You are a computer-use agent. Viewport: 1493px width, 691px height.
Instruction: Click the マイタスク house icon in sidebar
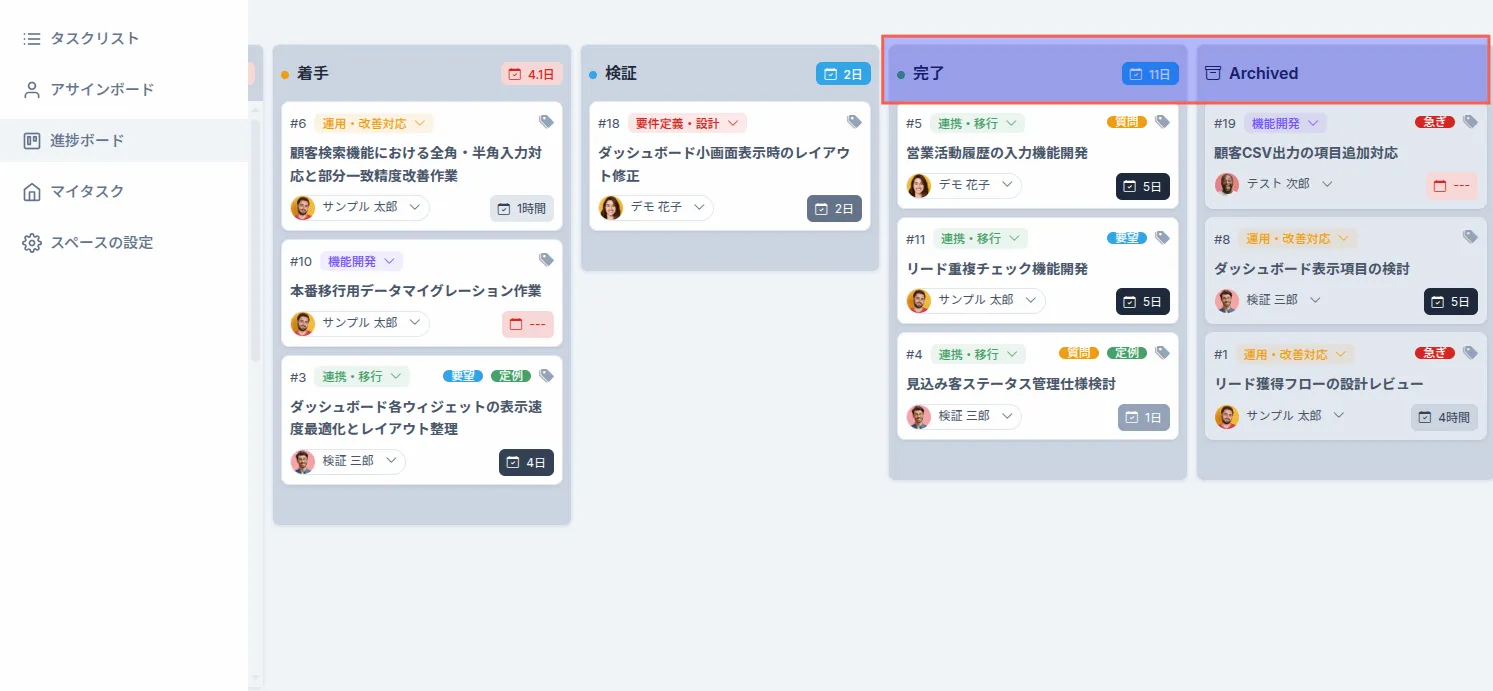(32, 191)
